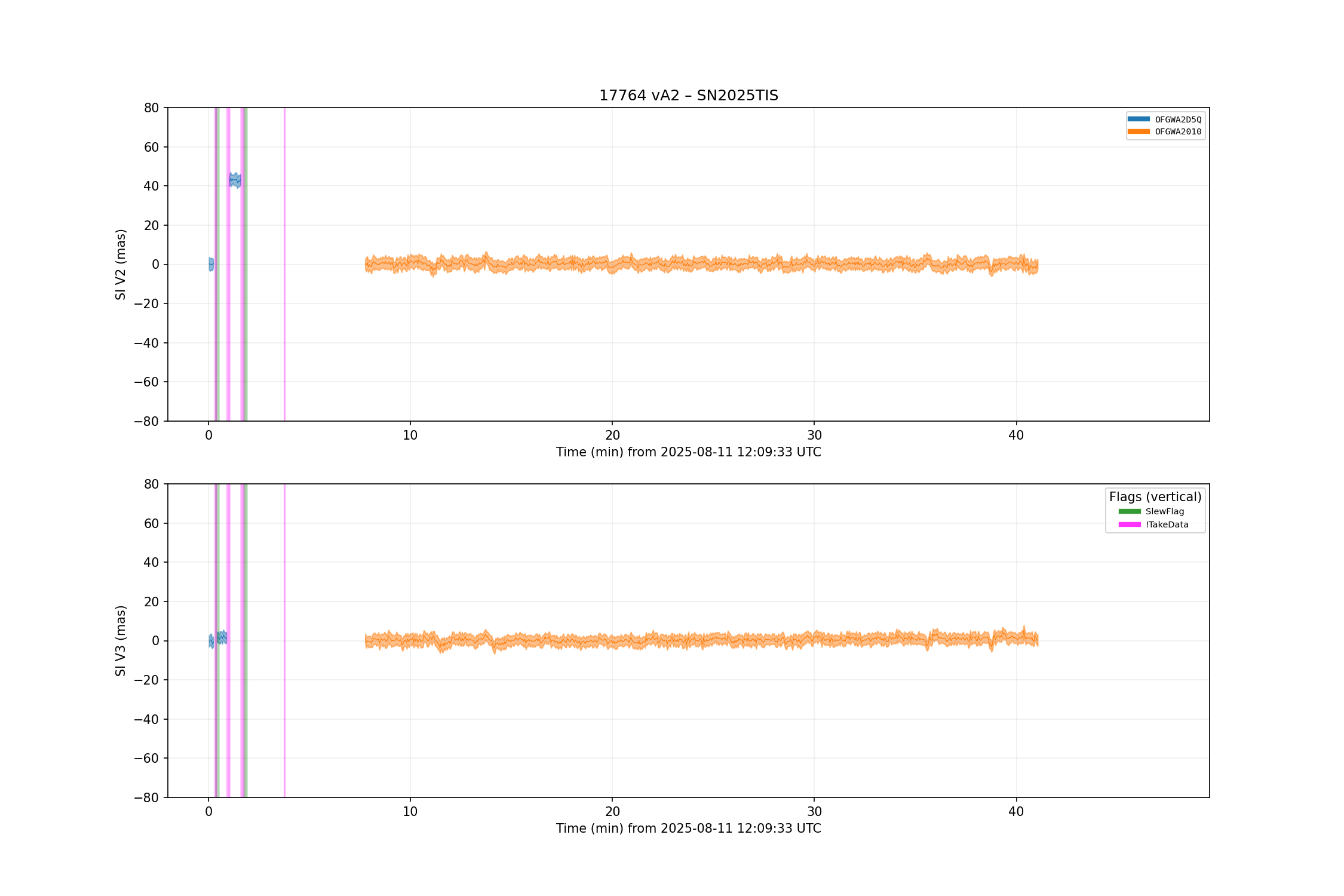Click the !TakeData legend text
1344x896 pixels.
(x=1167, y=524)
